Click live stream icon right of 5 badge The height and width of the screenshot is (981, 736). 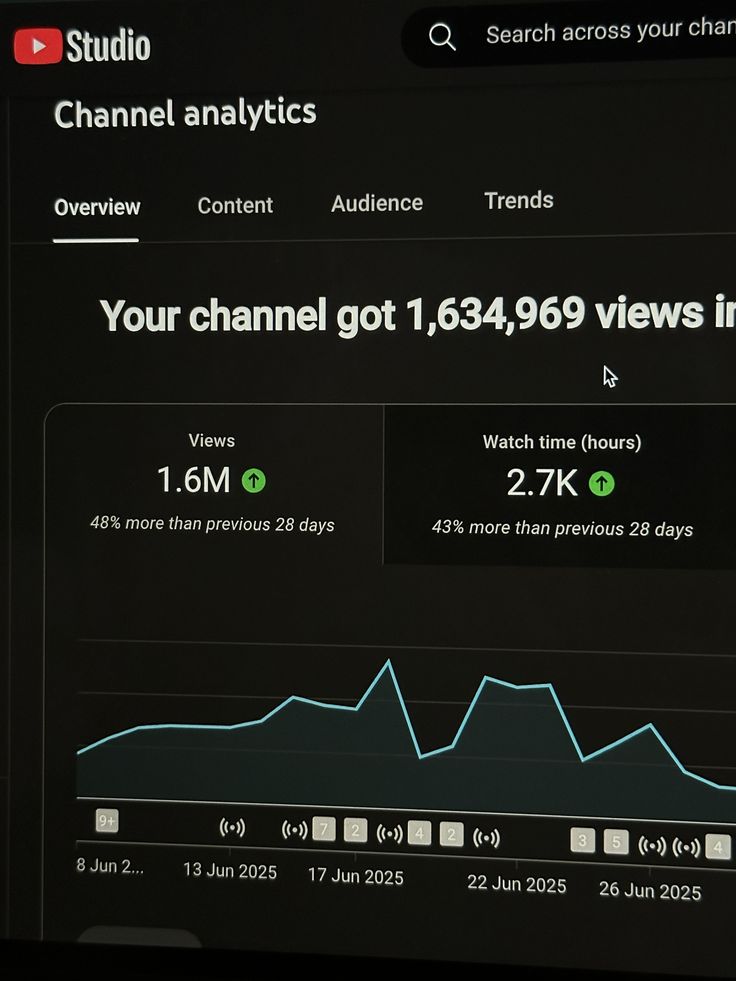coord(652,845)
